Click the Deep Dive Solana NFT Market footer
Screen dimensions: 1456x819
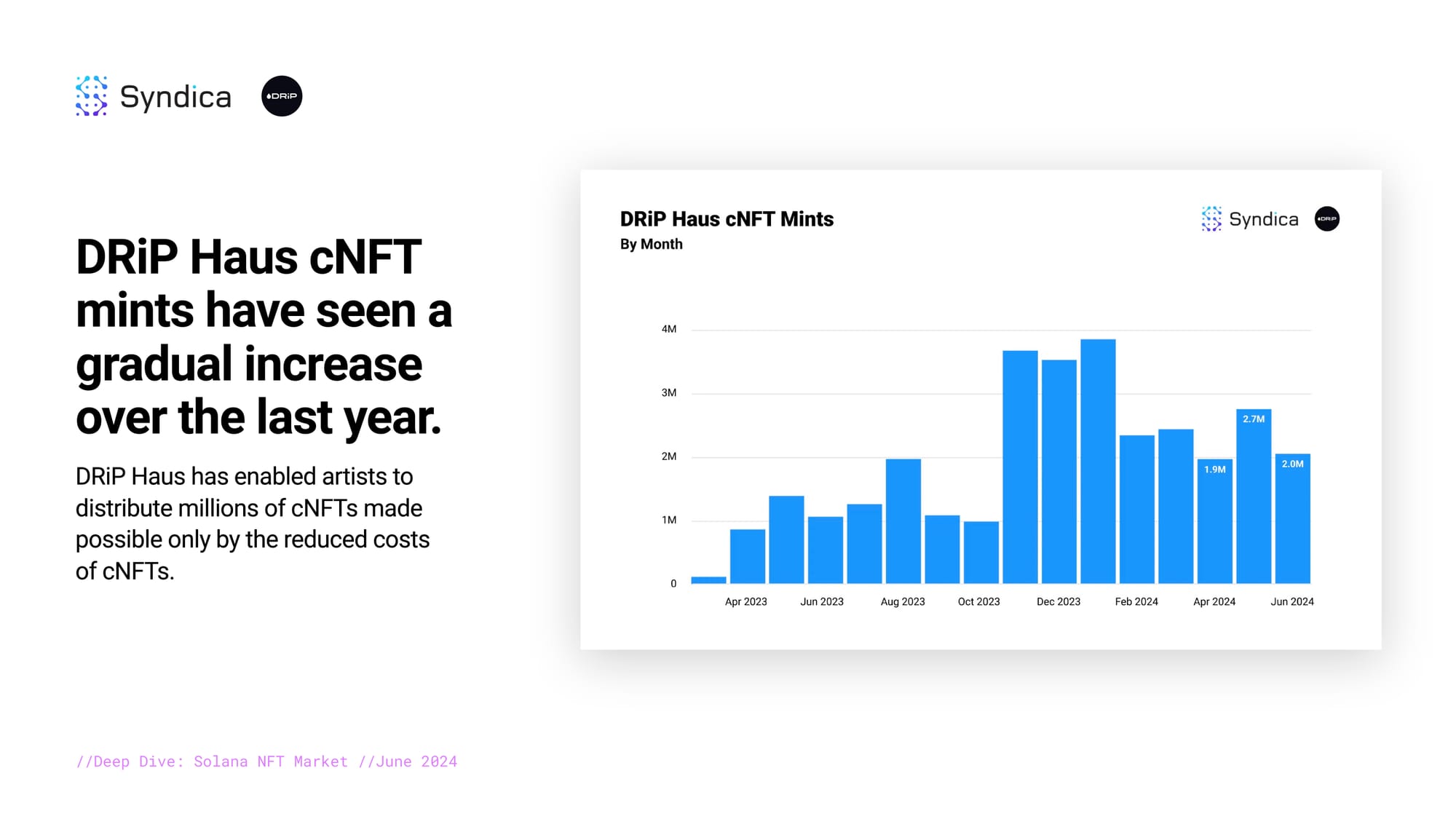point(266,761)
